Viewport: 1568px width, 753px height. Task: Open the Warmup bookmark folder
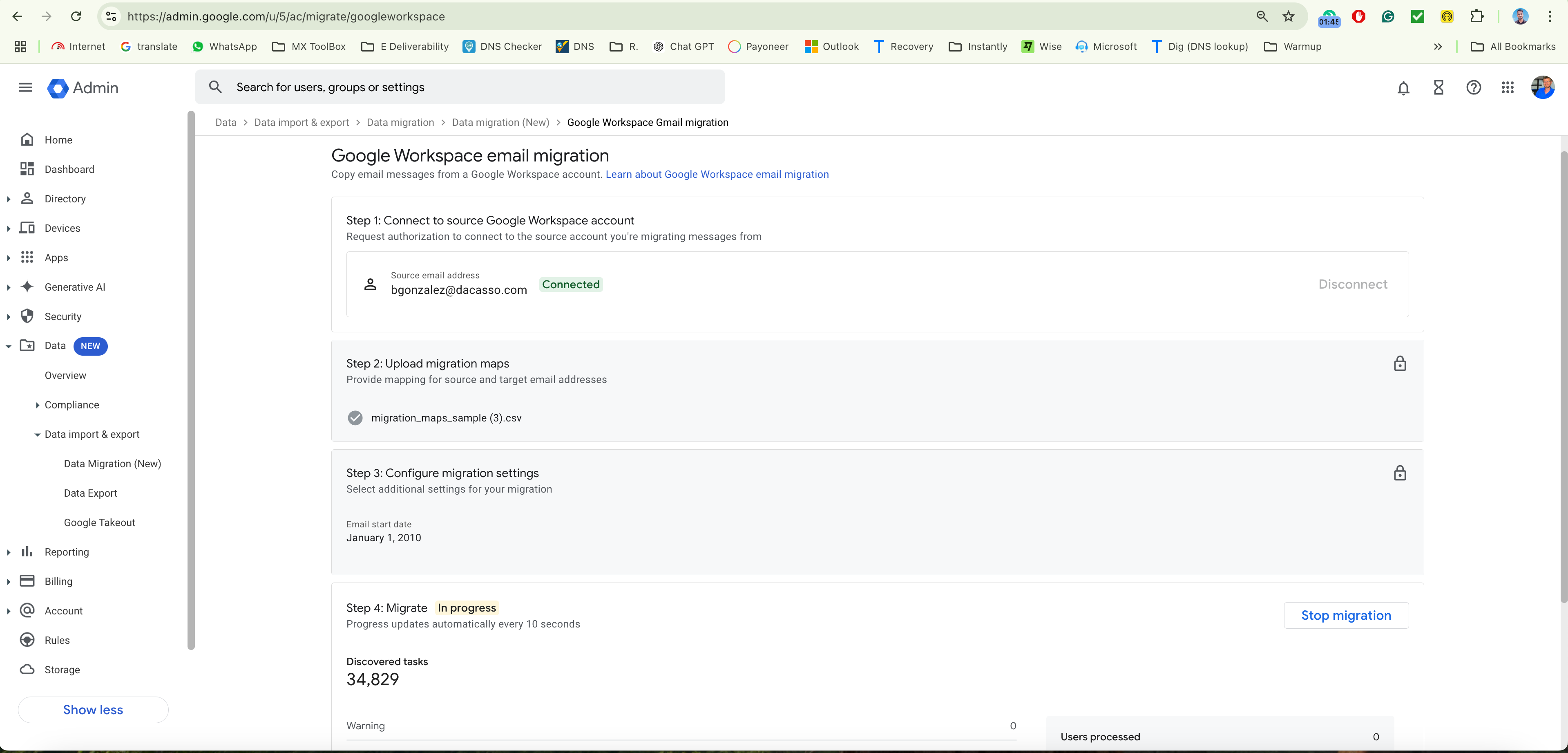(x=1293, y=46)
